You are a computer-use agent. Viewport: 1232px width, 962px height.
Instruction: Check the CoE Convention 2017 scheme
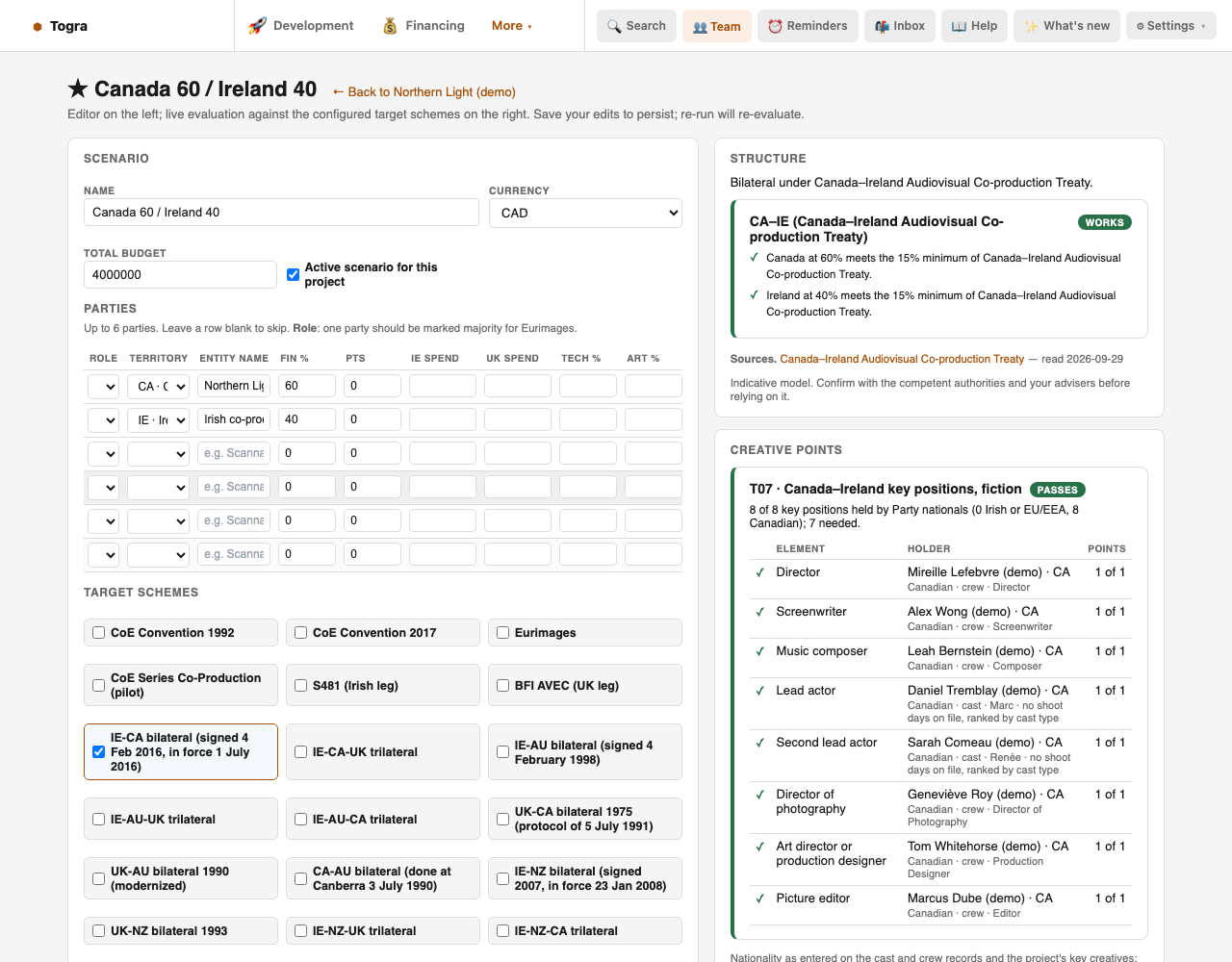tap(300, 633)
